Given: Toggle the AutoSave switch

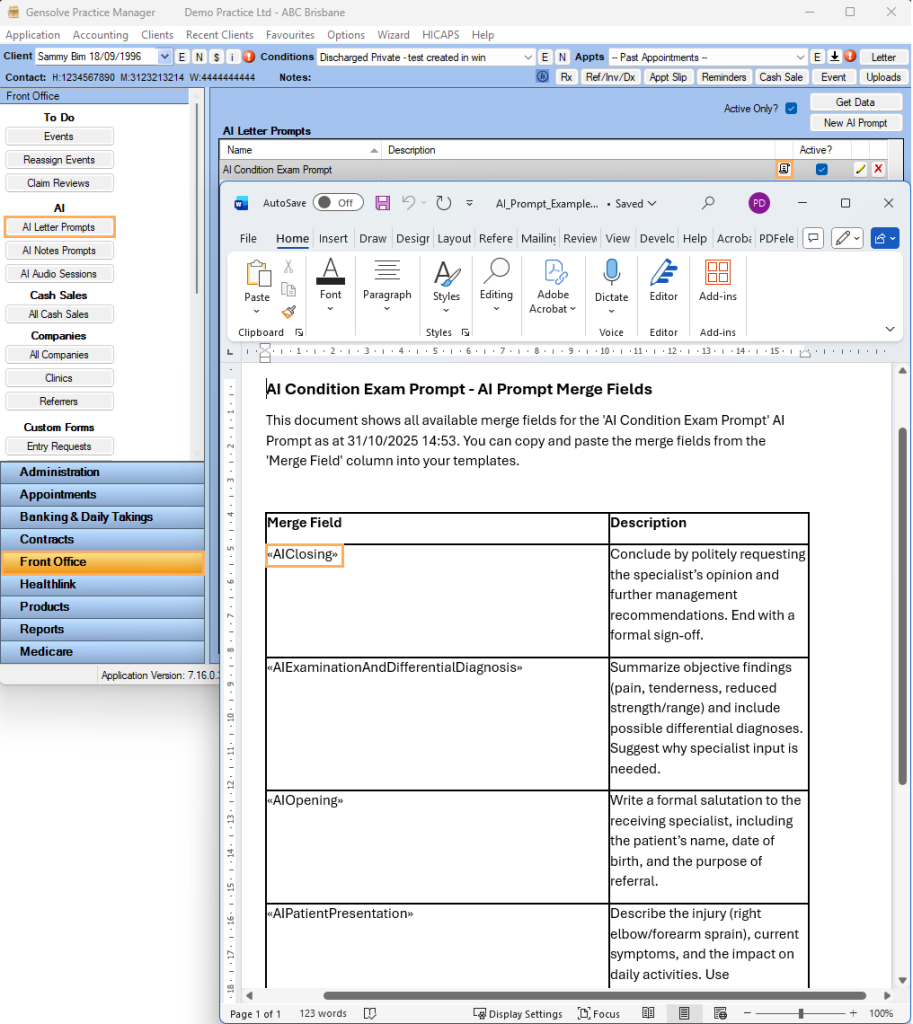Looking at the screenshot, I should click(x=337, y=203).
